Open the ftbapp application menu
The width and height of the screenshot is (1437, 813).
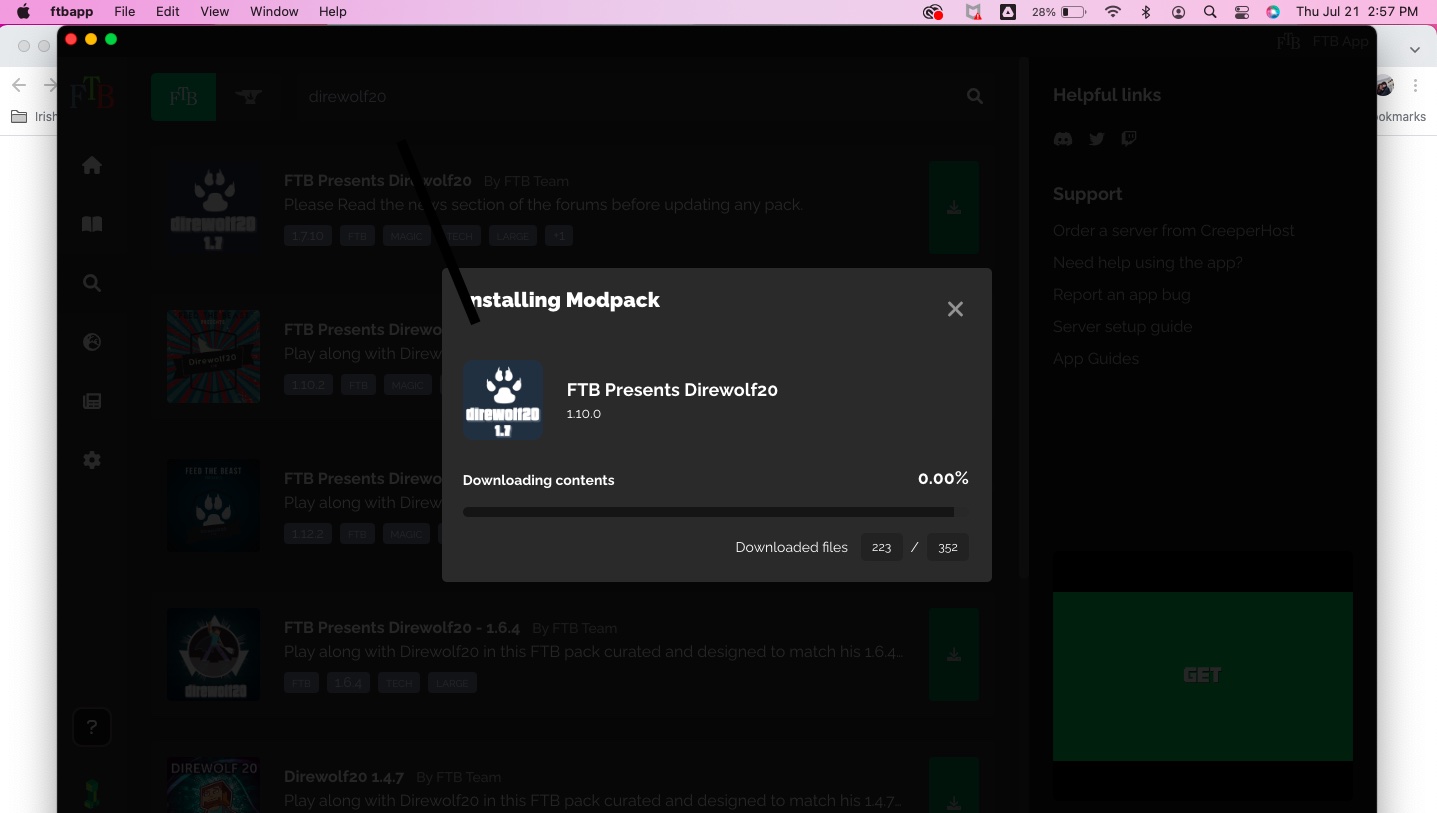[x=70, y=11]
